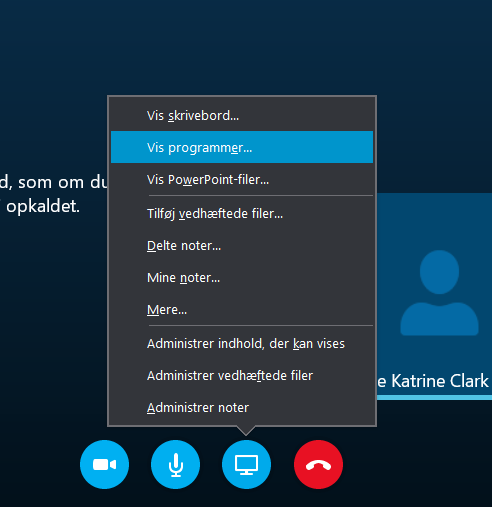Start video with the camera button

click(104, 464)
